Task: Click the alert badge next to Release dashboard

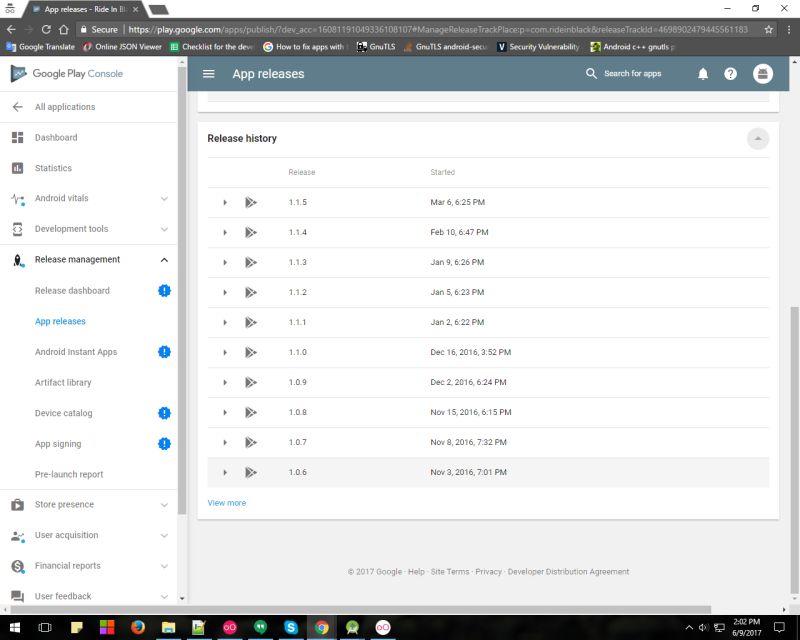Action: coord(164,290)
